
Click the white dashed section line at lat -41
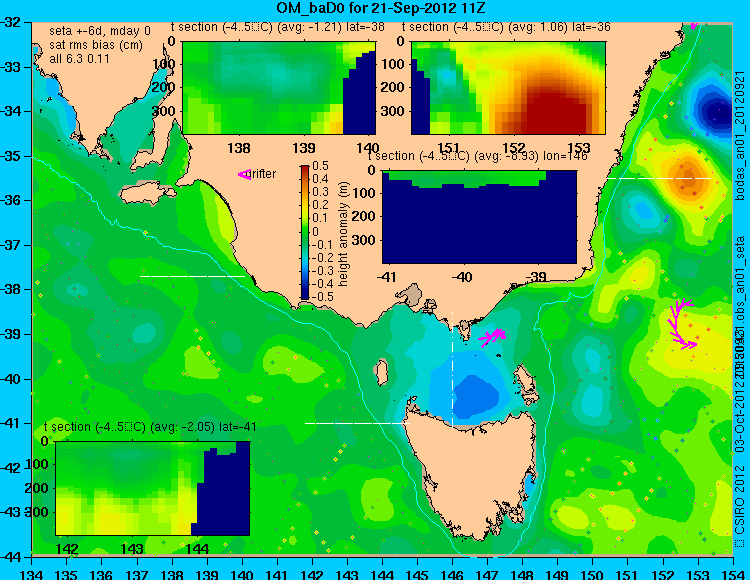pyautogui.click(x=357, y=423)
